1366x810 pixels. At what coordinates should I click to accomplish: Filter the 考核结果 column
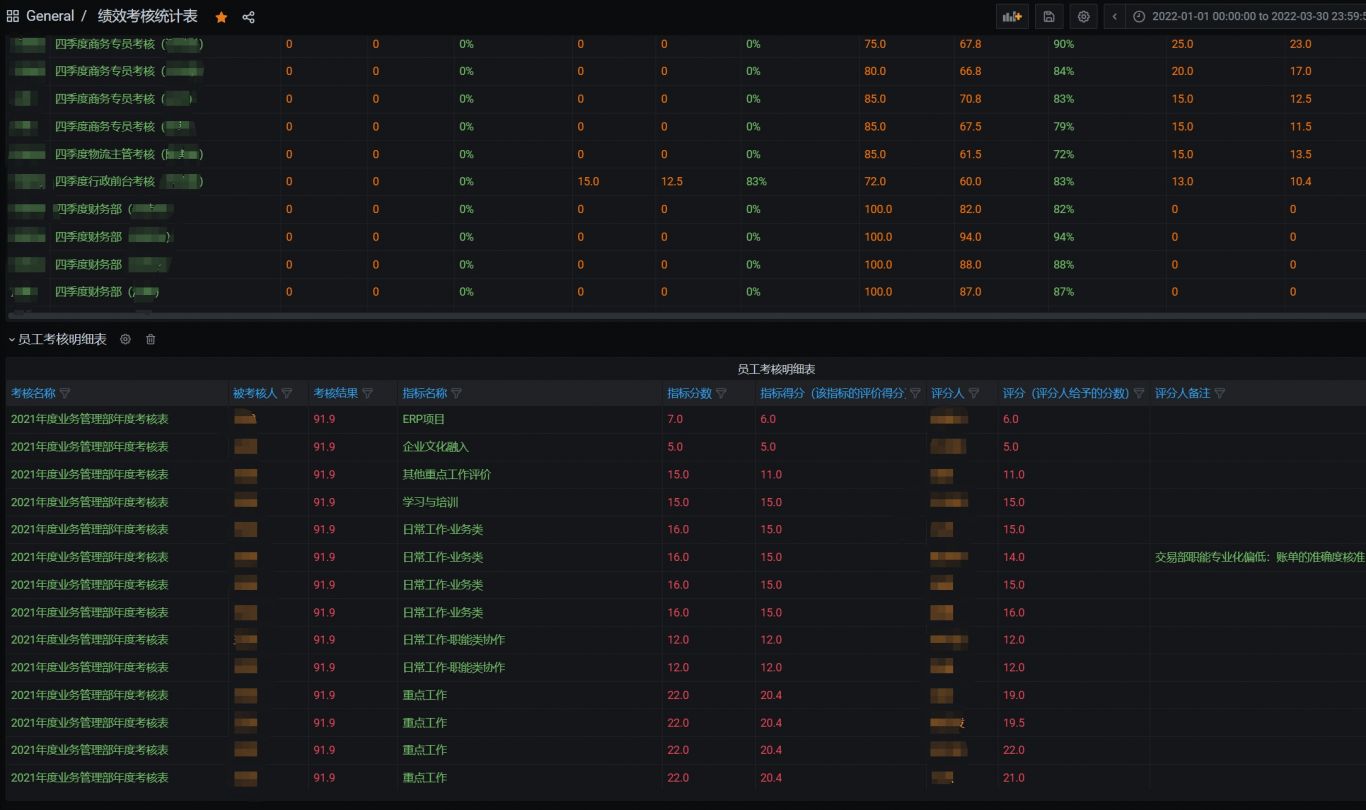367,393
